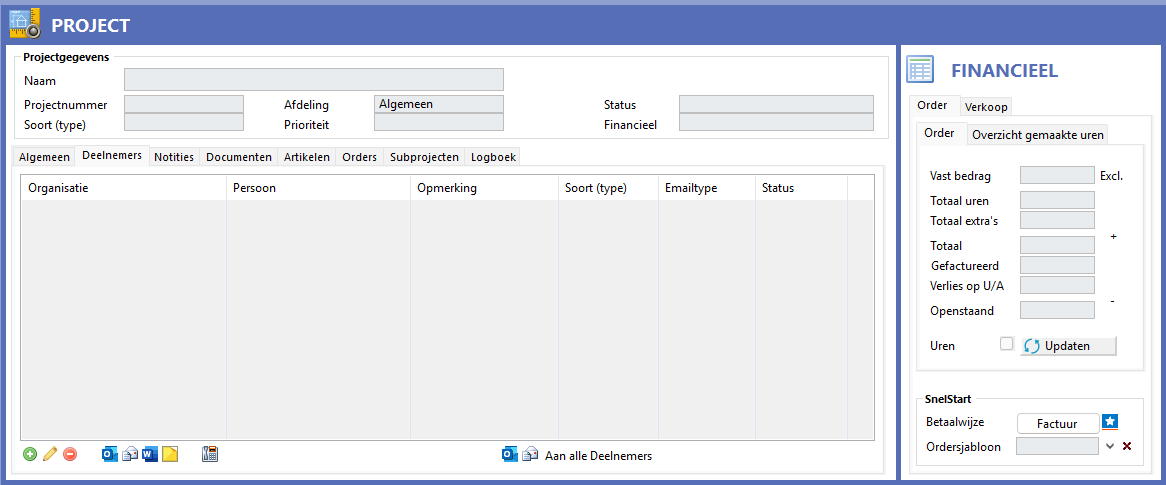Click the Project blueprint icon in title bar
This screenshot has height=485, width=1166.
point(25,23)
